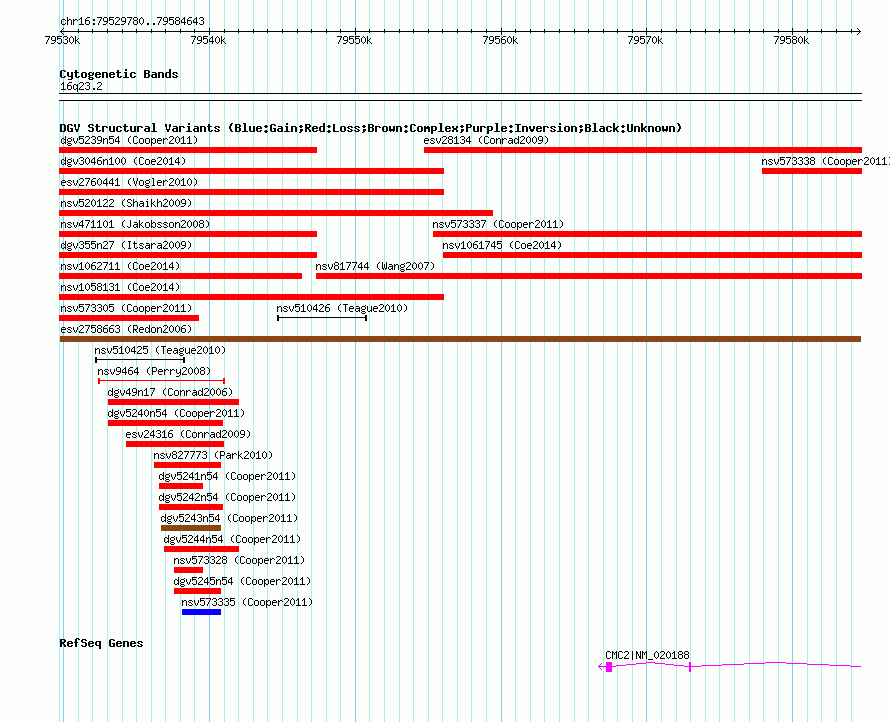Click the dgv5239n54 (Cooper2011) variant label
The image size is (890, 722).
coord(129,140)
